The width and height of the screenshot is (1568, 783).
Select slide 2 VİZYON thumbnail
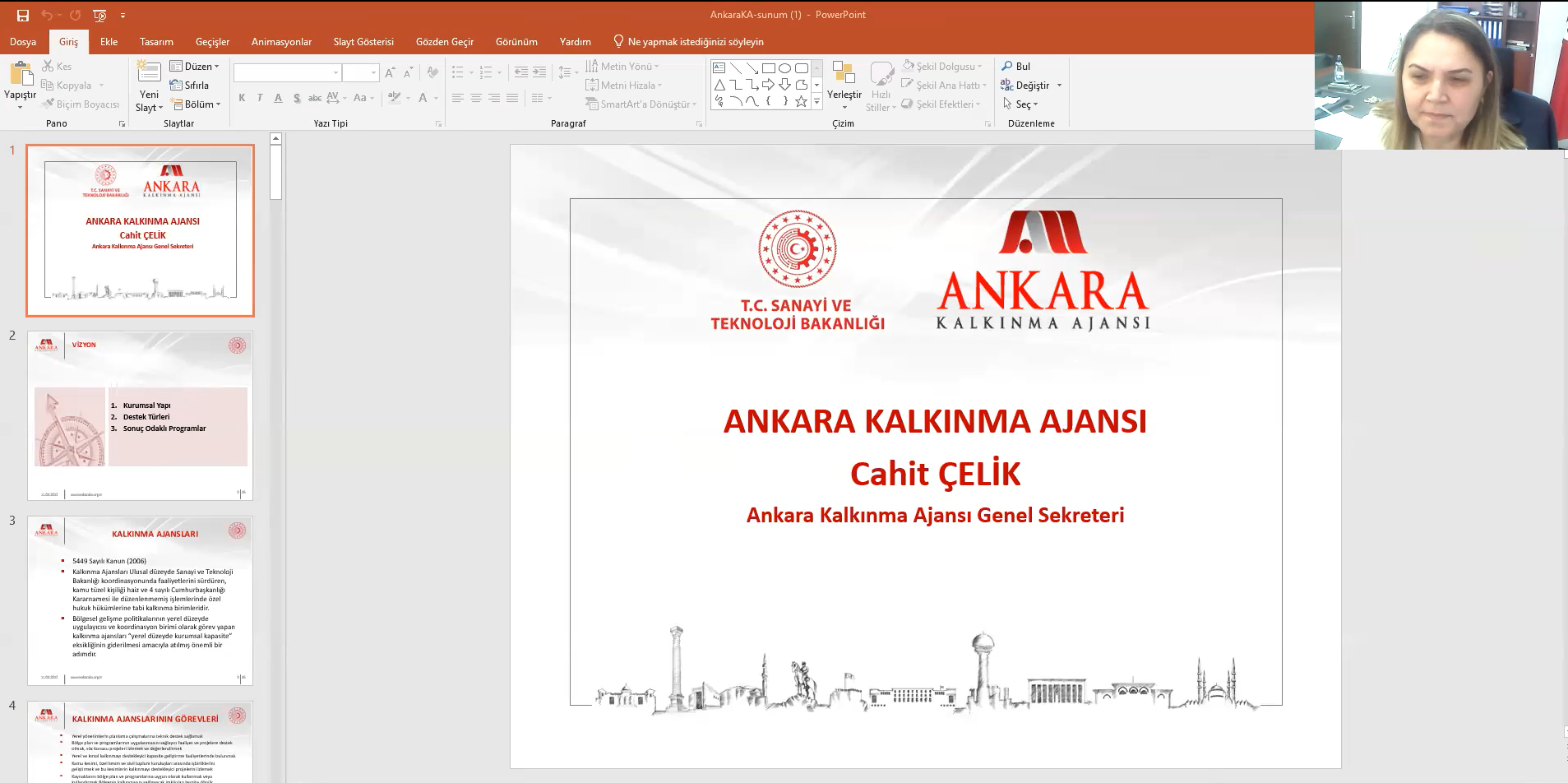[141, 415]
